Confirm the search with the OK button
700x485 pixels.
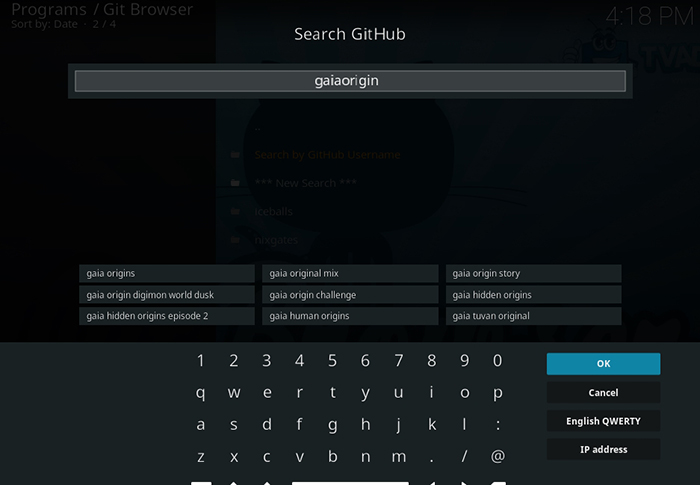[603, 364]
